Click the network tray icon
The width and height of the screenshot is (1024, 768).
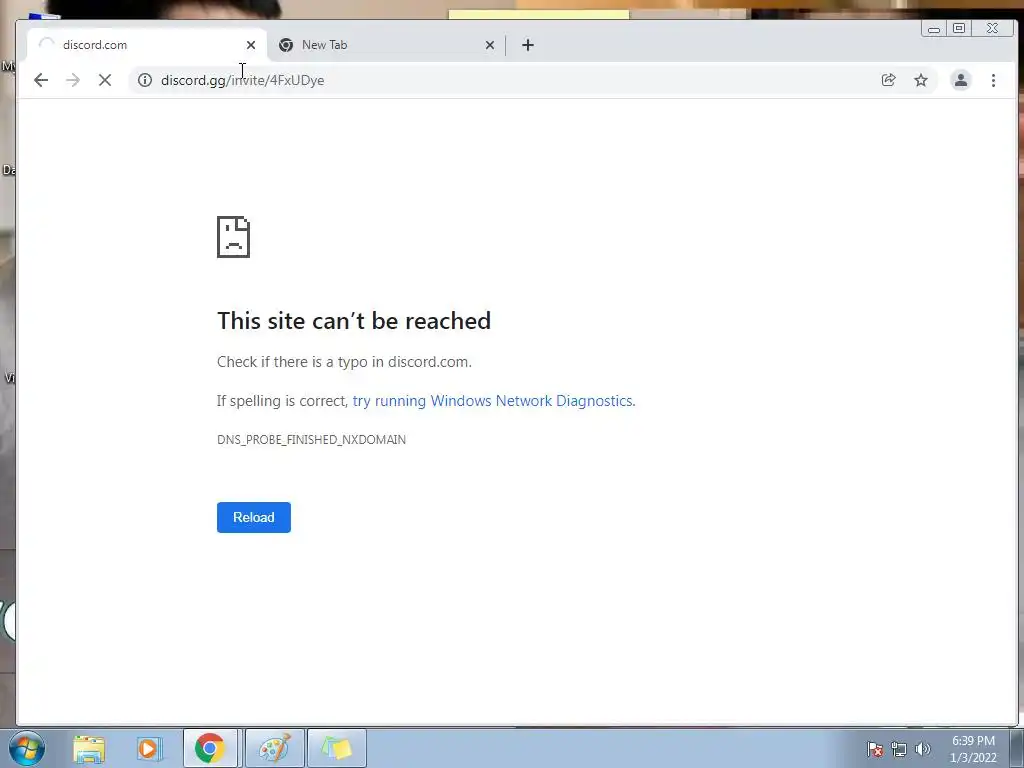click(x=899, y=749)
